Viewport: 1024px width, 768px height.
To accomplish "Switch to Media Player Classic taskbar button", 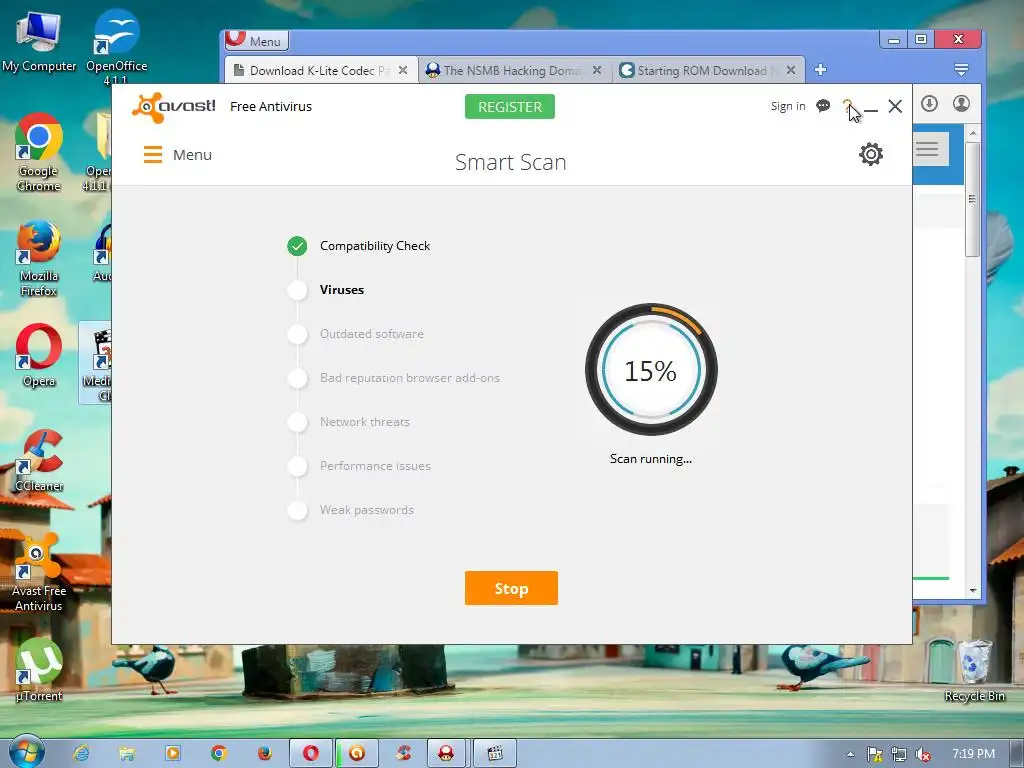I will click(495, 753).
